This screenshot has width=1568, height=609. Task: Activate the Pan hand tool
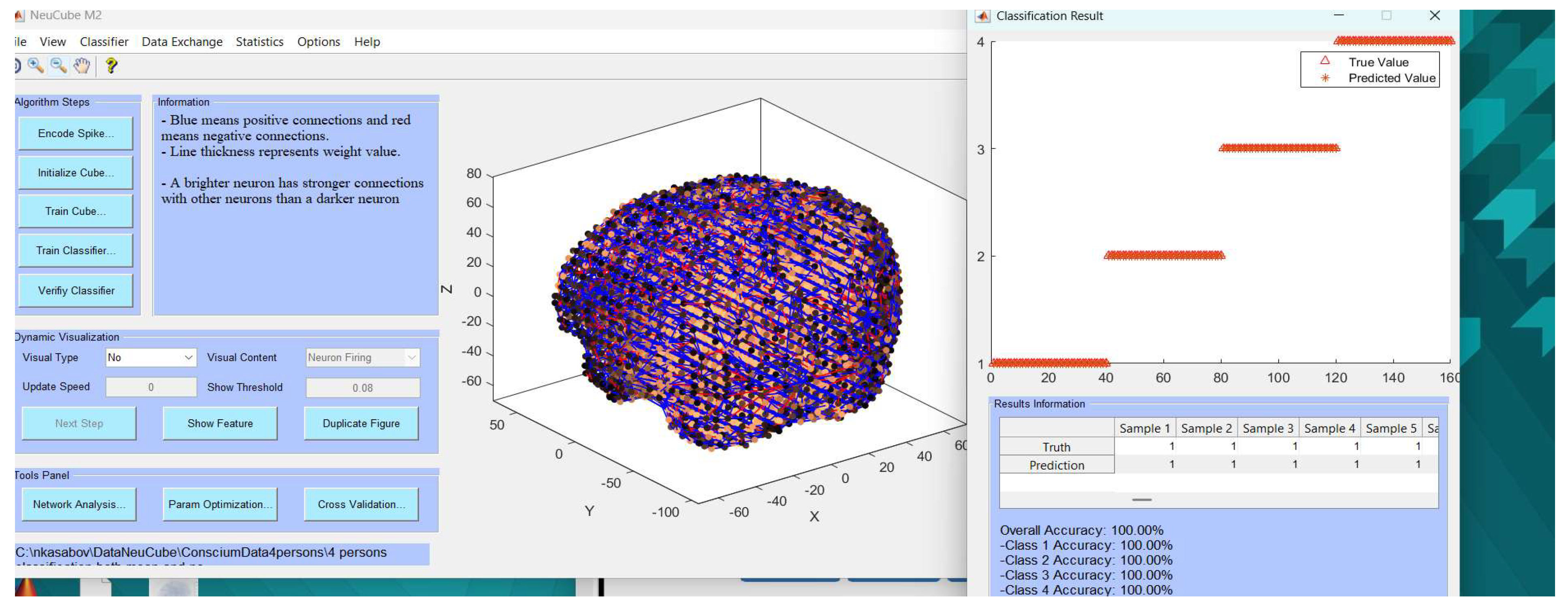82,65
